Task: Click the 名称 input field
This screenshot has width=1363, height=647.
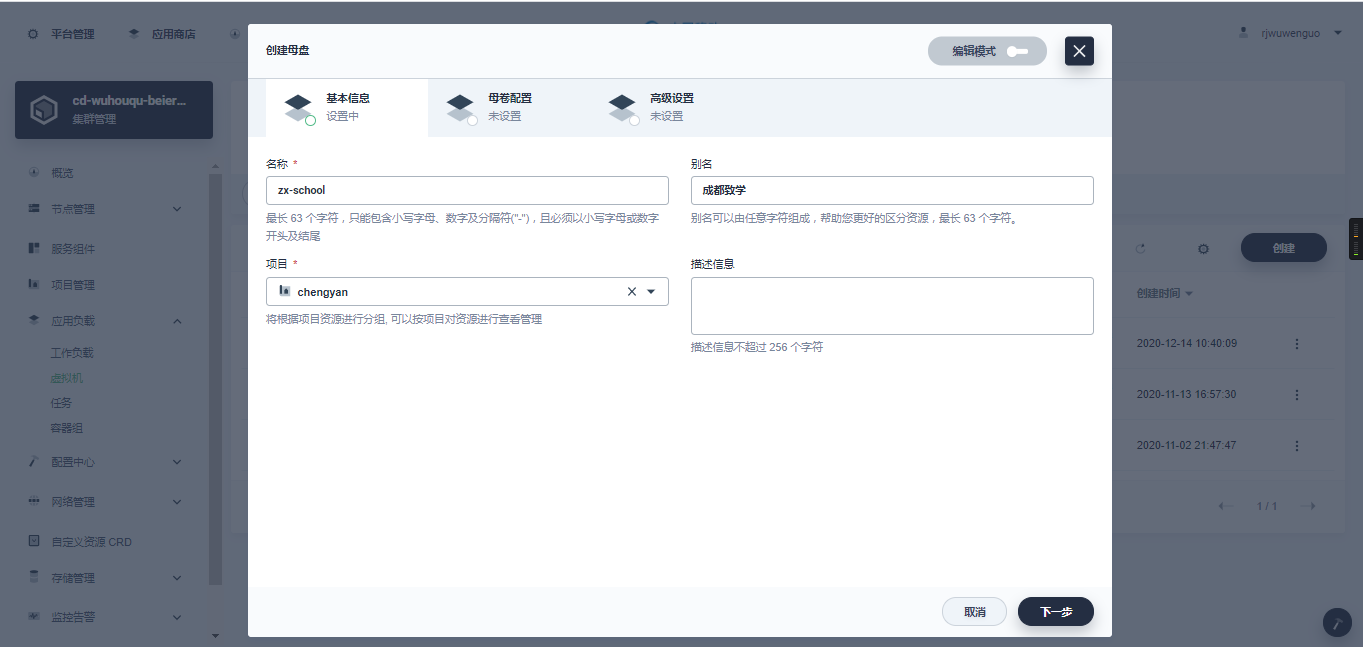Action: tap(467, 190)
